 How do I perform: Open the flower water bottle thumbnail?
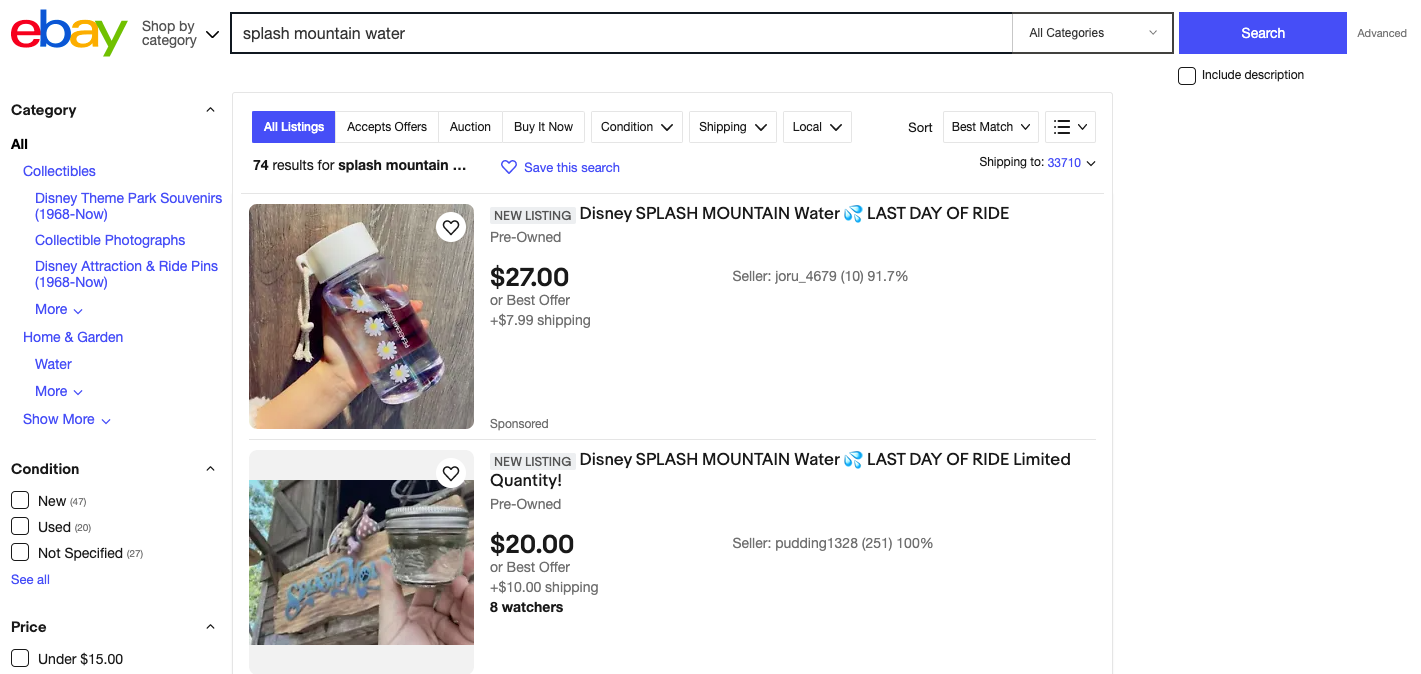click(x=361, y=316)
